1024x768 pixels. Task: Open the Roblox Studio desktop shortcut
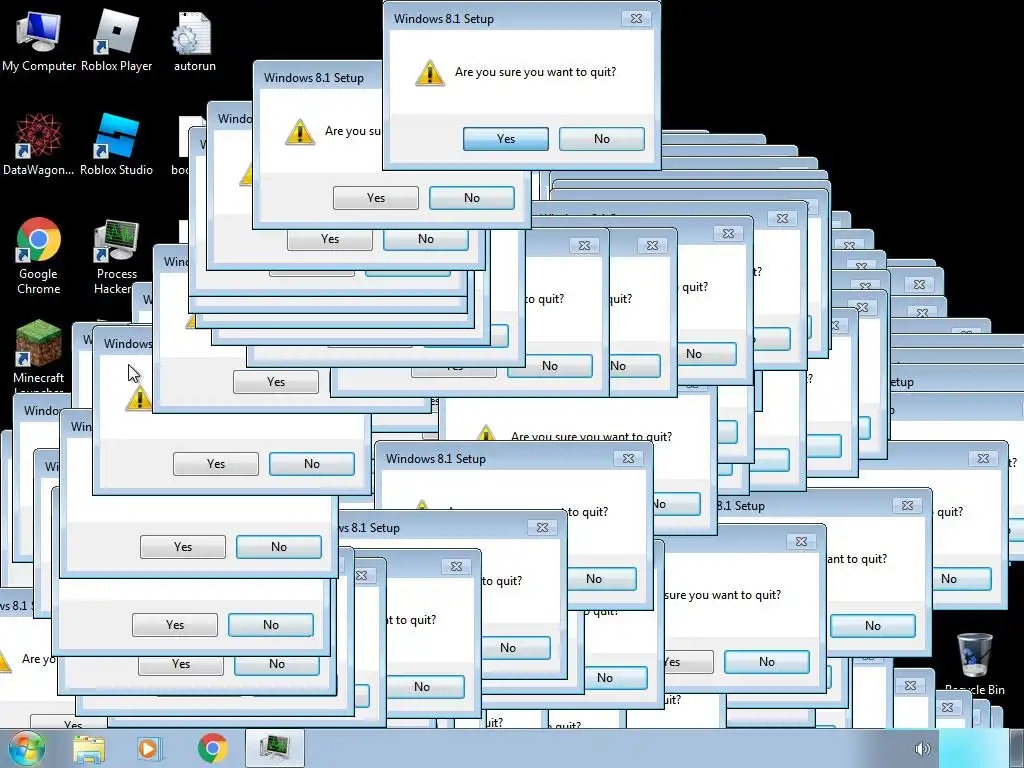pyautogui.click(x=116, y=144)
